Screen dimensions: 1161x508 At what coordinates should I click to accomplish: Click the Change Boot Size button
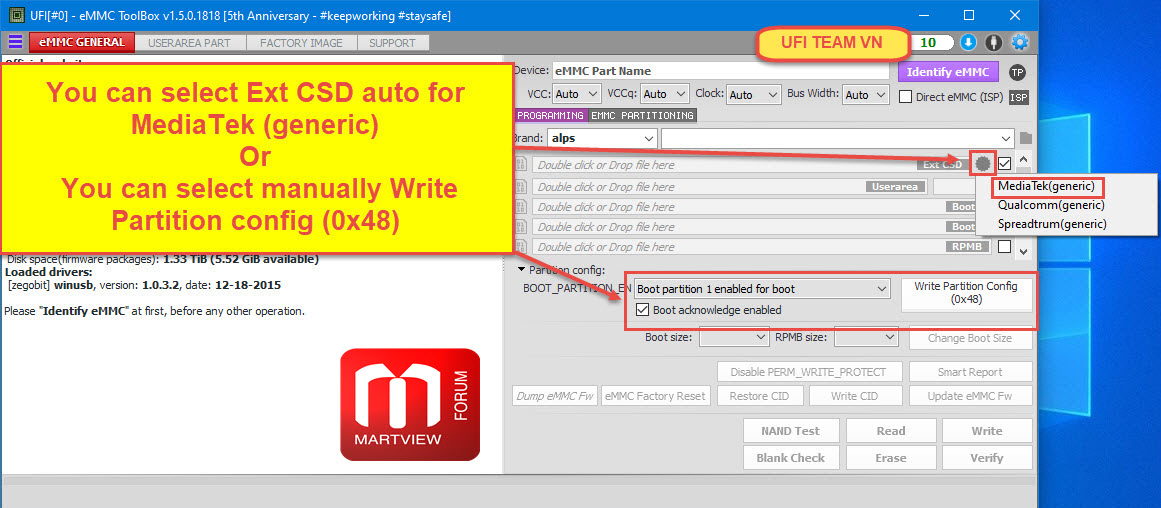969,338
